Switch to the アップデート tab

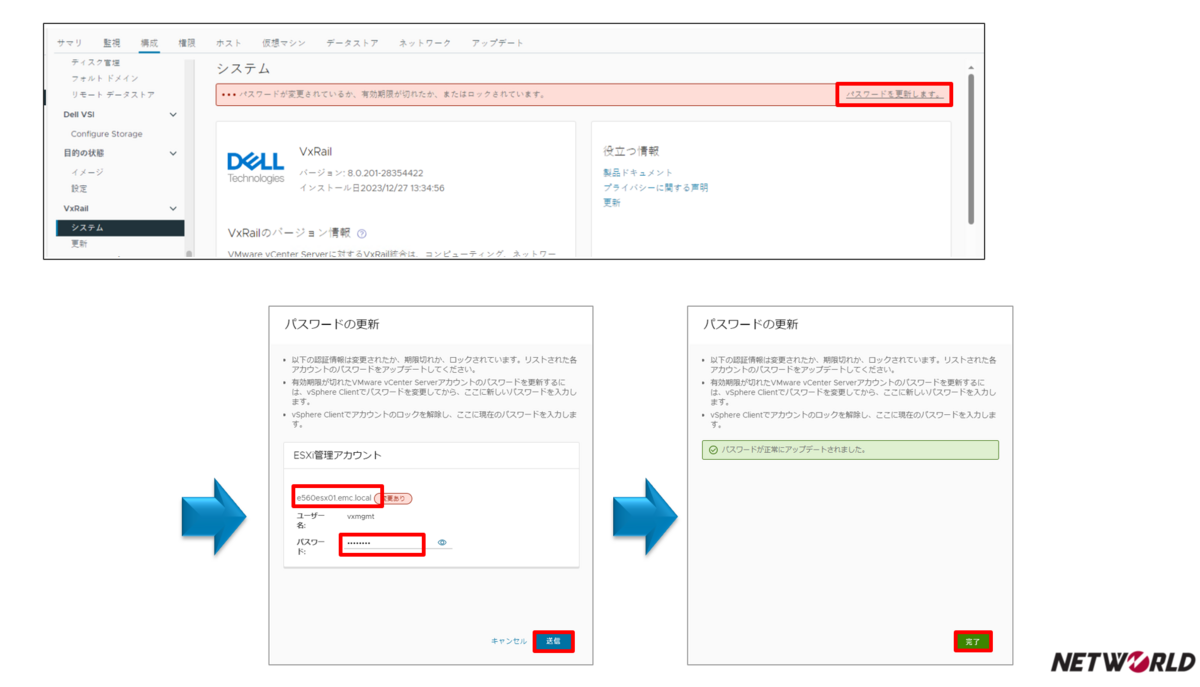coord(497,43)
